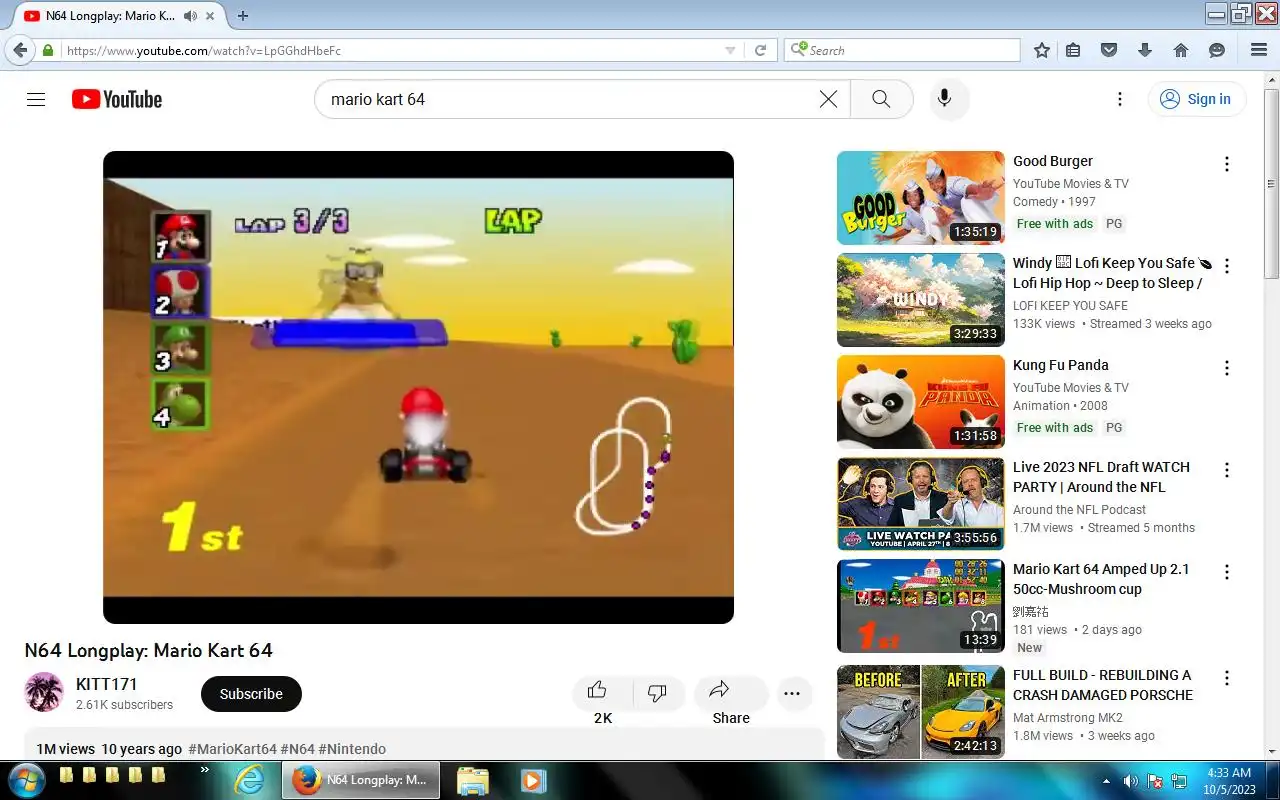Click the #MarioKart64 hashtag
Viewport: 1280px width, 800px height.
(x=232, y=749)
